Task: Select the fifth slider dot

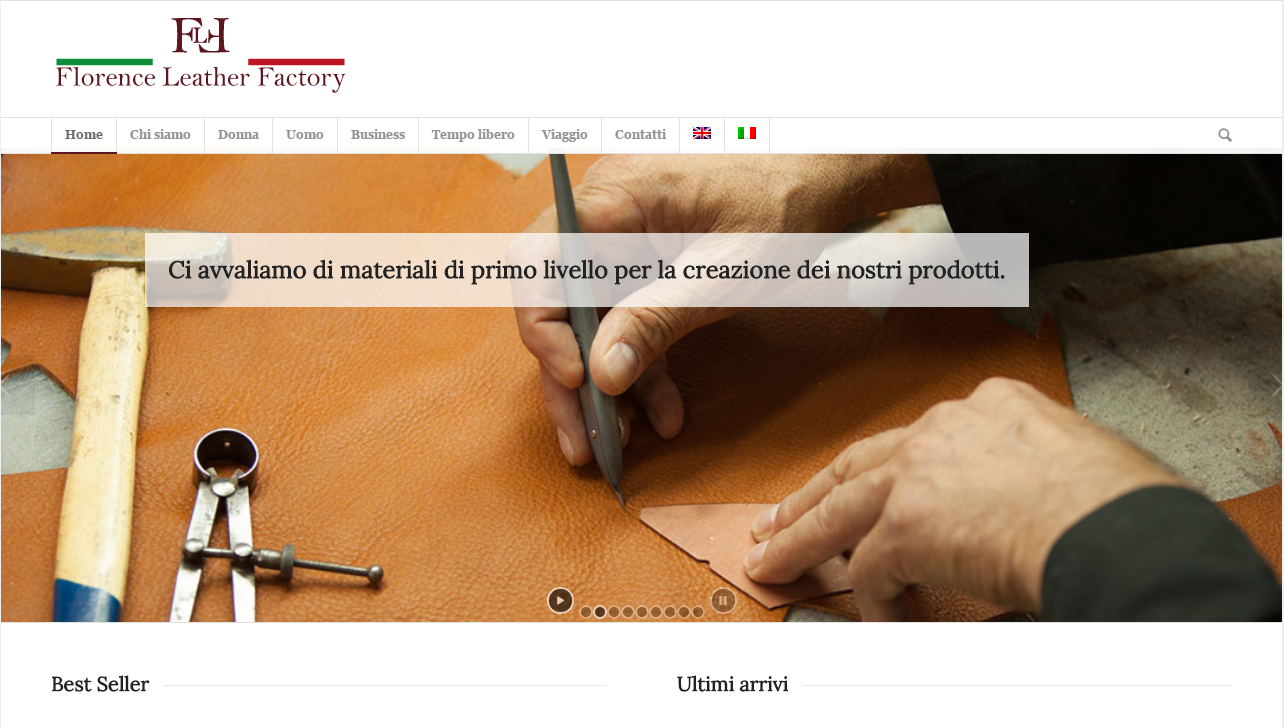Action: 642,612
